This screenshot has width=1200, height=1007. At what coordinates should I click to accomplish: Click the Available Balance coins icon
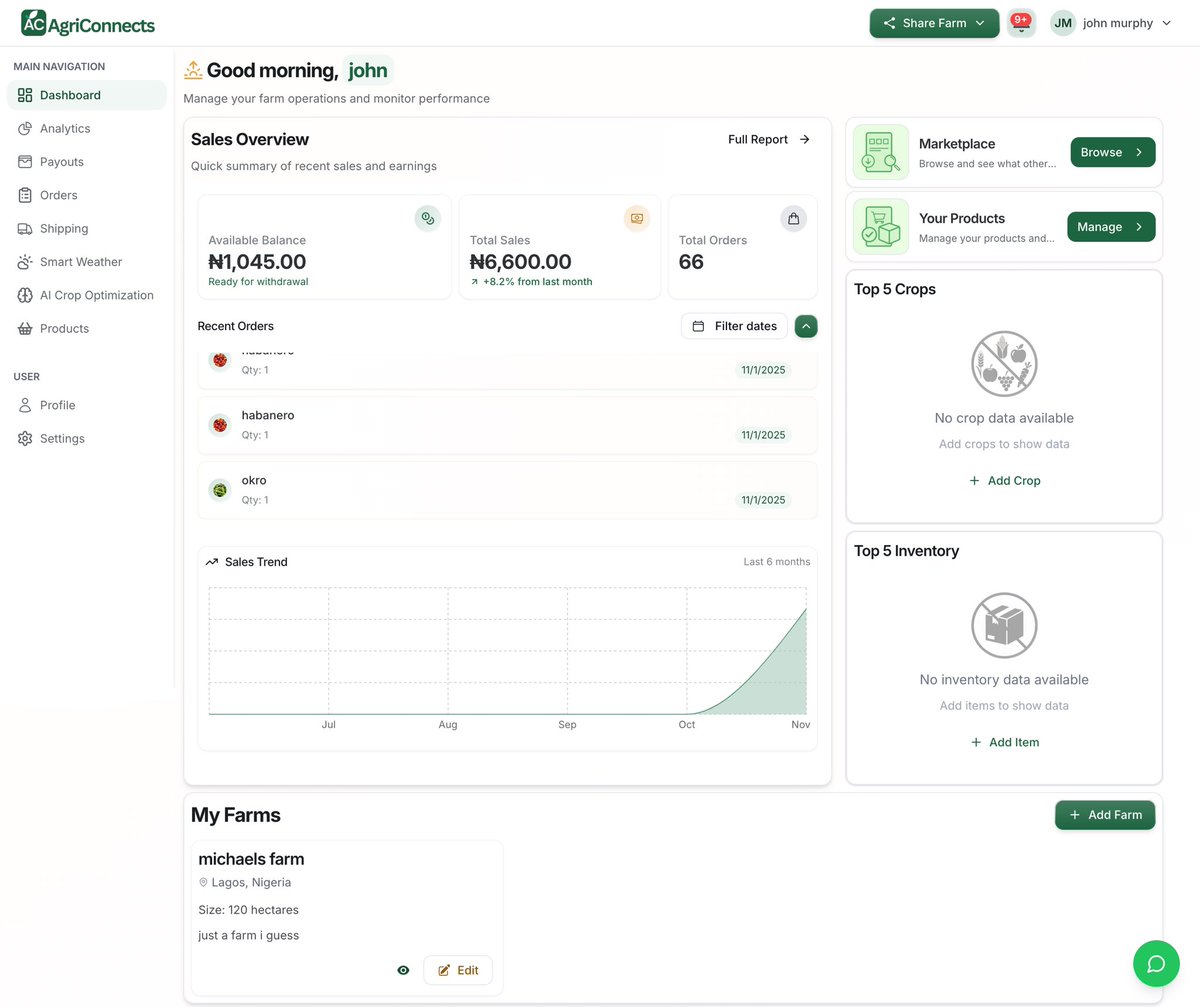(428, 218)
